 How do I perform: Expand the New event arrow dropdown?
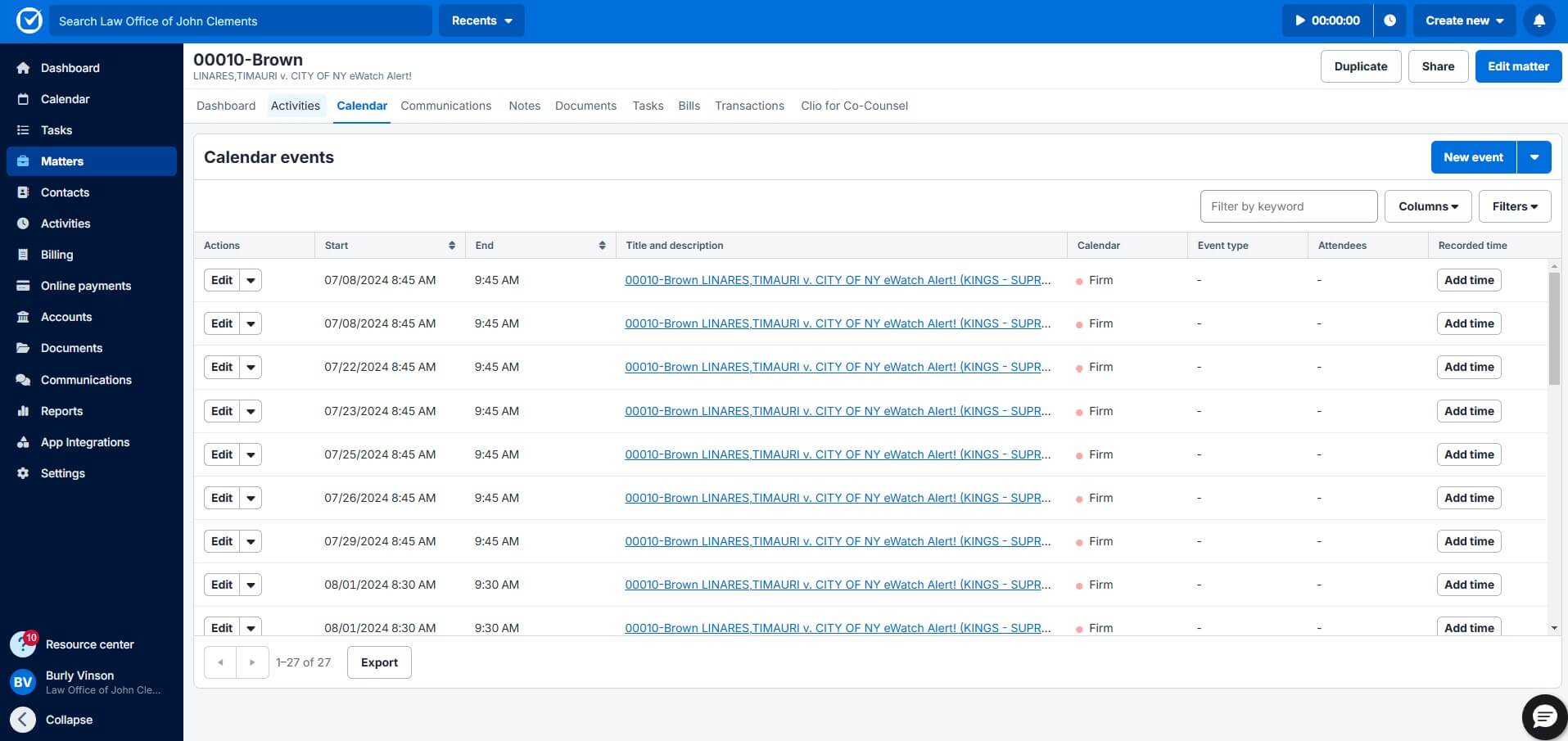click(x=1534, y=157)
